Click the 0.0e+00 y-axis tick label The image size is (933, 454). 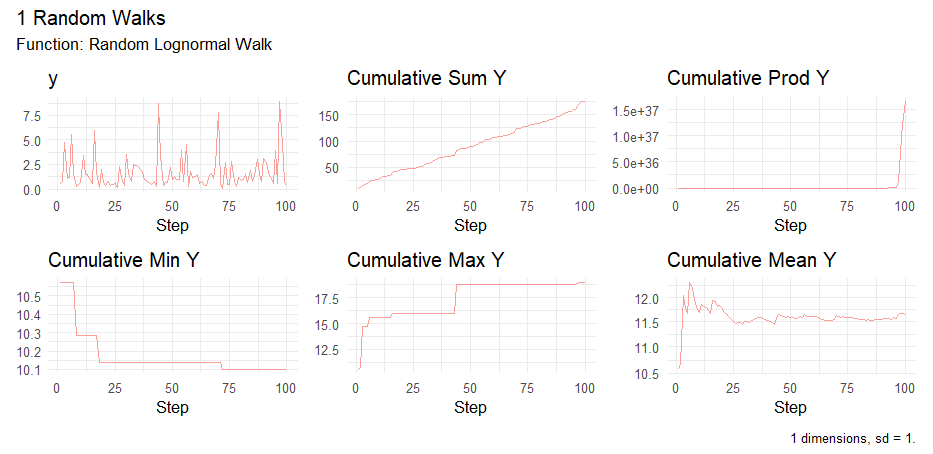(638, 188)
